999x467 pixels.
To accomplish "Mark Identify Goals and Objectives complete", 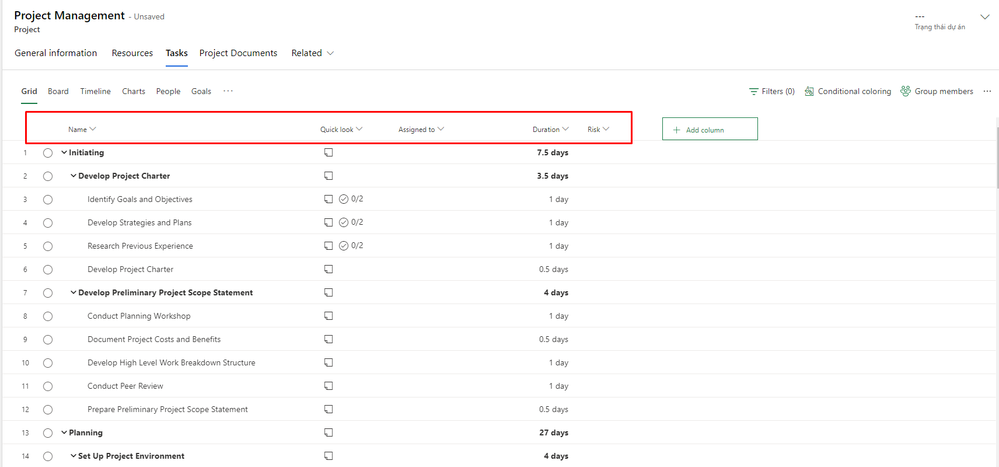I will click(48, 199).
